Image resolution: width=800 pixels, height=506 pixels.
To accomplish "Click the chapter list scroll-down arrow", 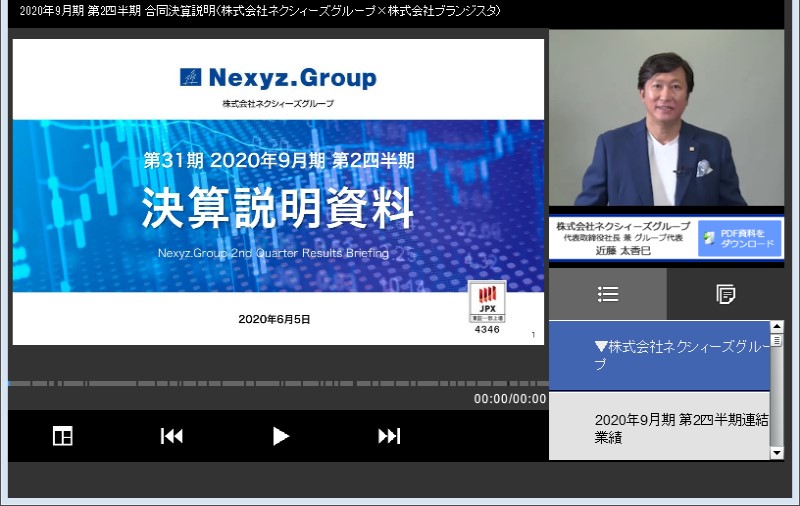I will pyautogui.click(x=777, y=453).
